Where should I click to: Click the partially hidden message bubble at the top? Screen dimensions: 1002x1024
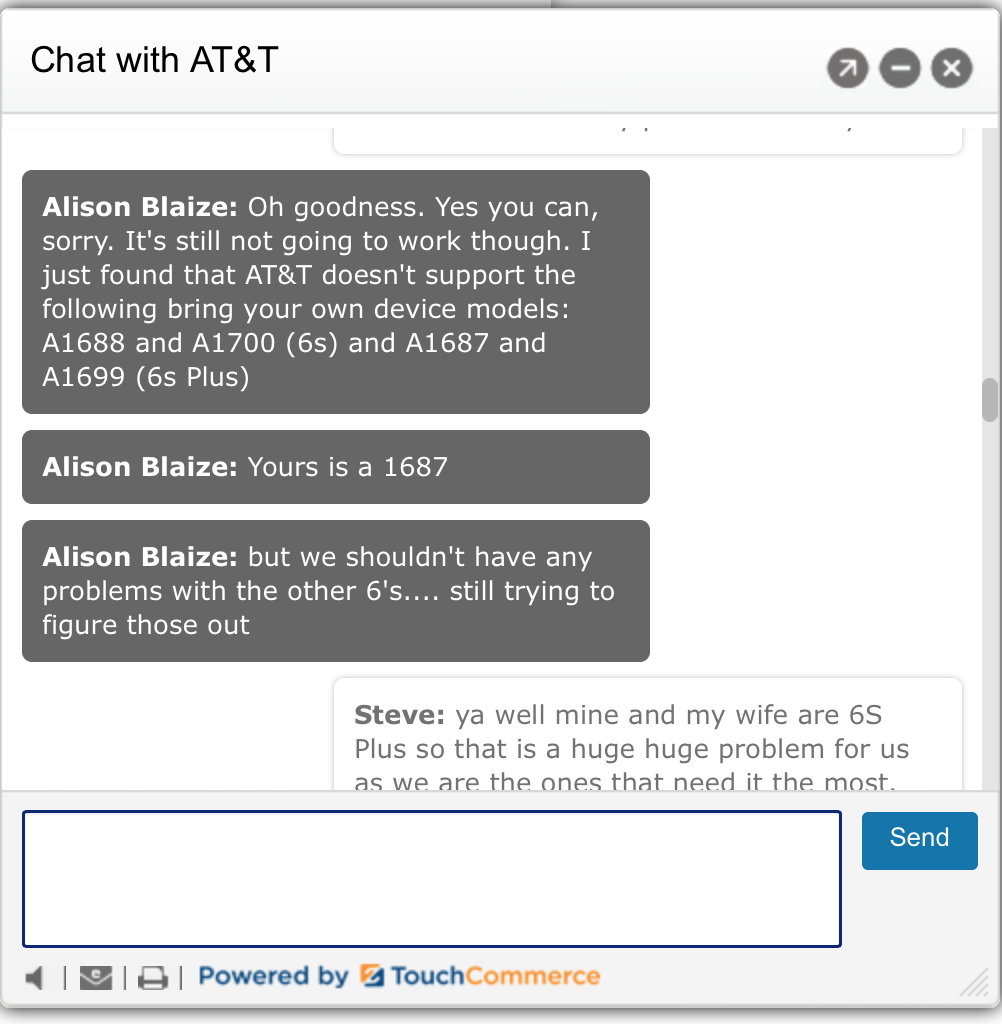click(647, 139)
